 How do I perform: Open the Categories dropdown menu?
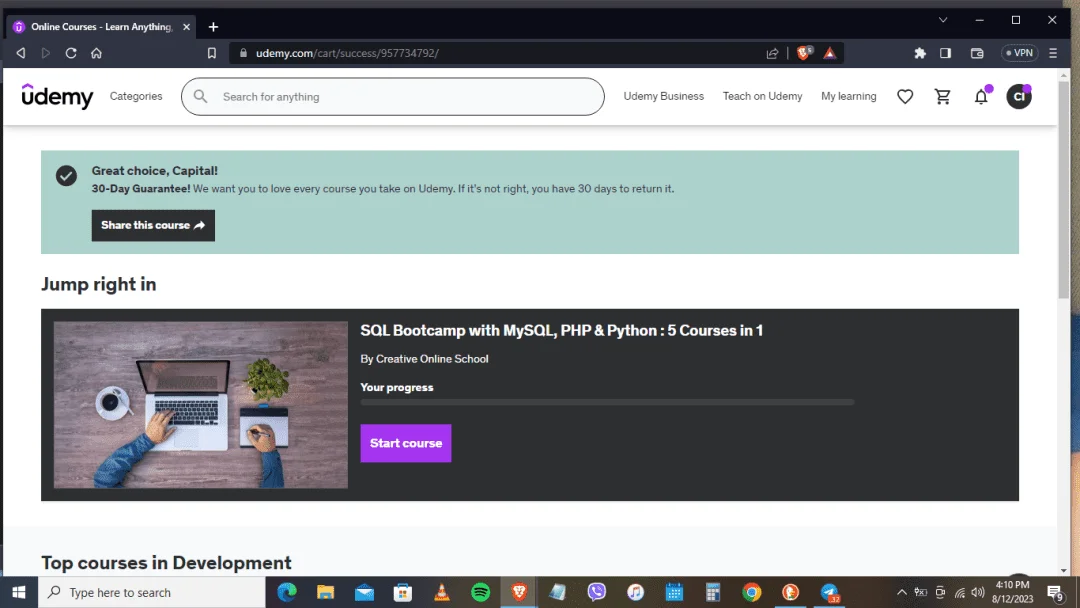(x=136, y=96)
